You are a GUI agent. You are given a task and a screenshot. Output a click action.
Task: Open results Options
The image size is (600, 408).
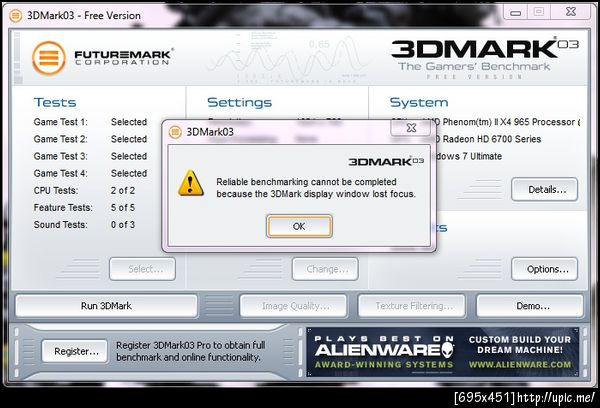(x=545, y=269)
